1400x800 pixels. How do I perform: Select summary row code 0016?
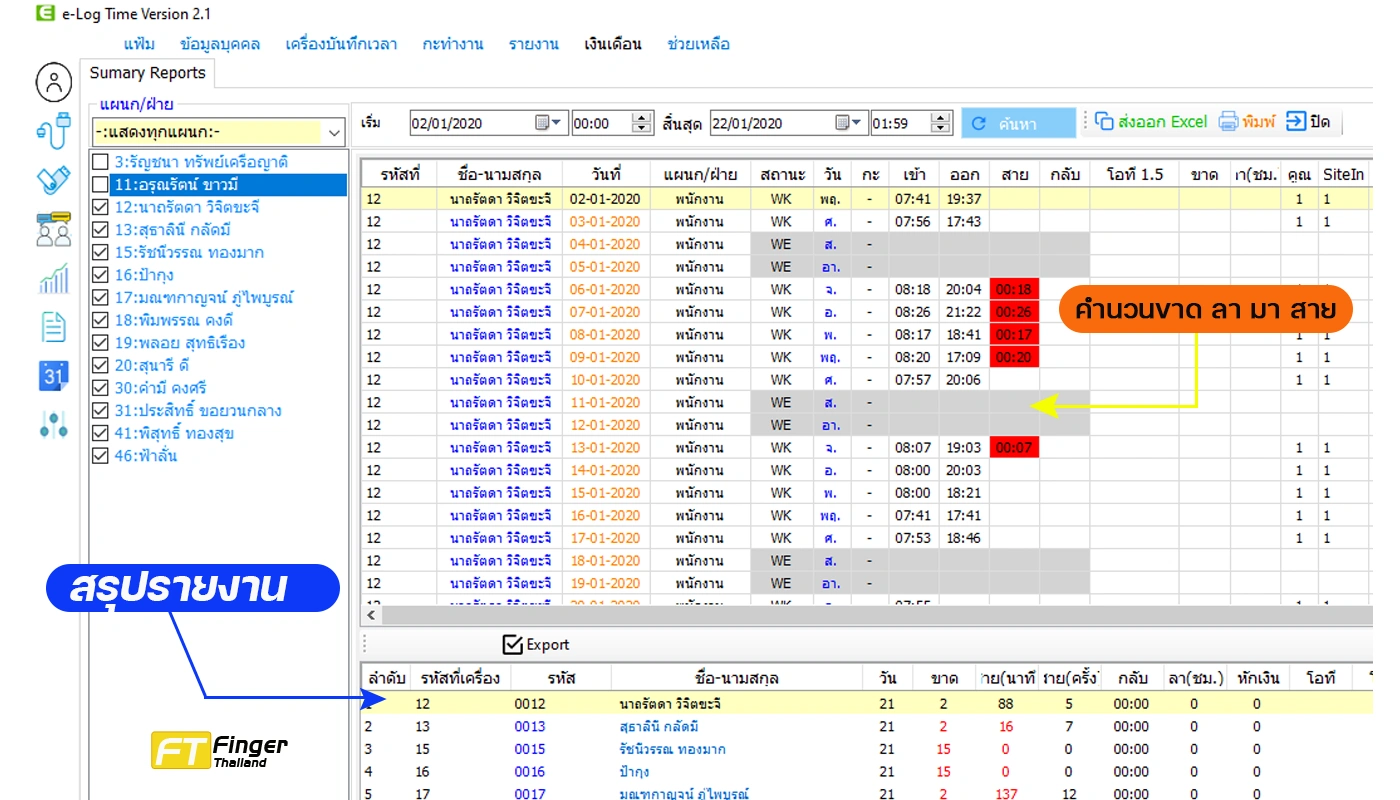(530, 771)
